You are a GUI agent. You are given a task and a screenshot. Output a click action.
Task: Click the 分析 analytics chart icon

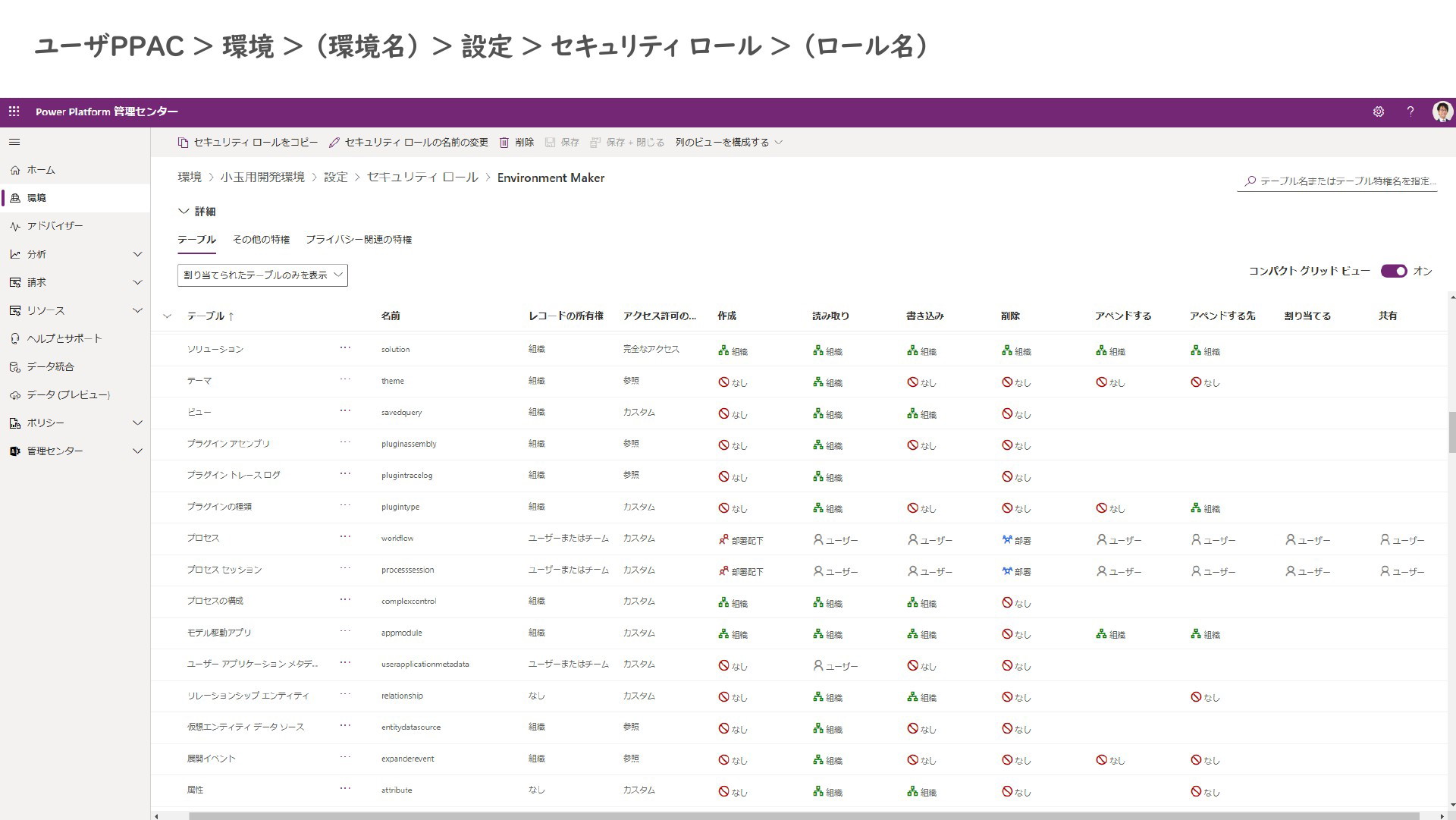pos(15,254)
